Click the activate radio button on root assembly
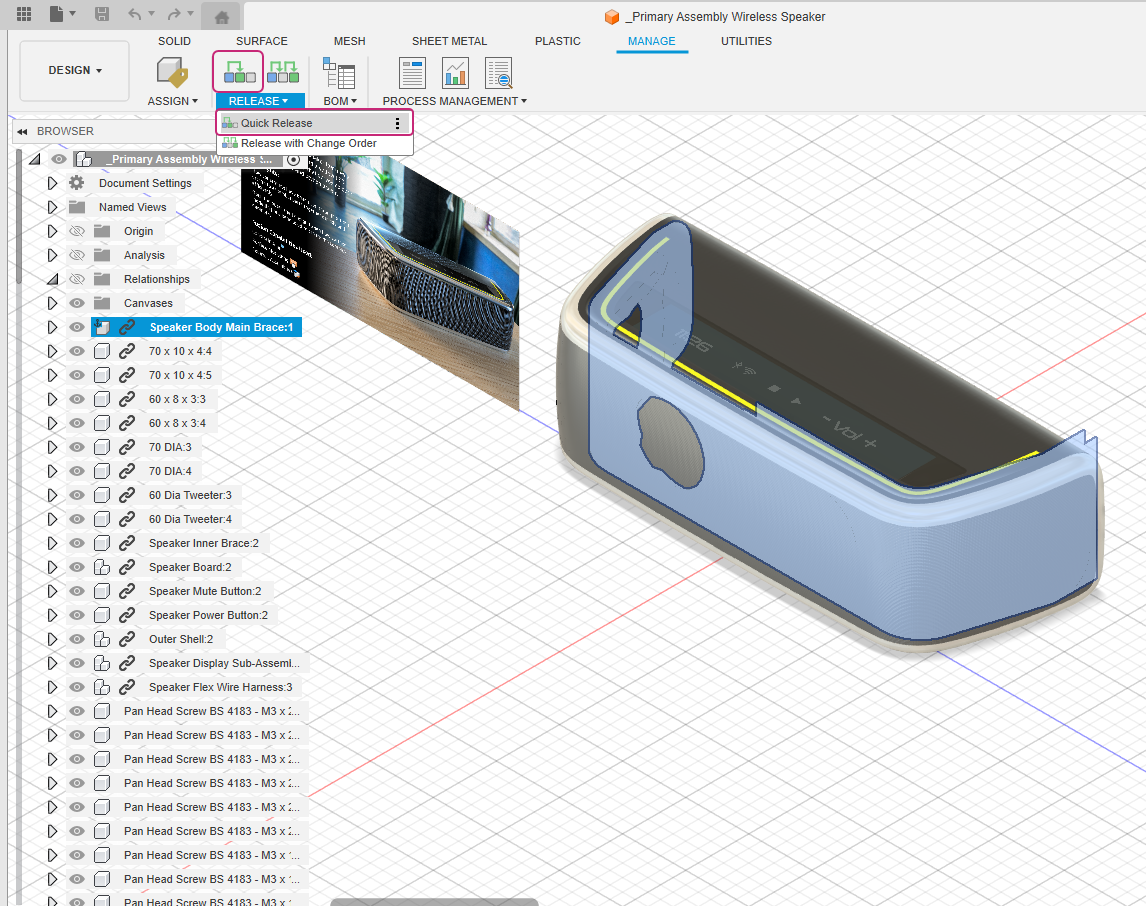This screenshot has height=906, width=1146. 294,159
